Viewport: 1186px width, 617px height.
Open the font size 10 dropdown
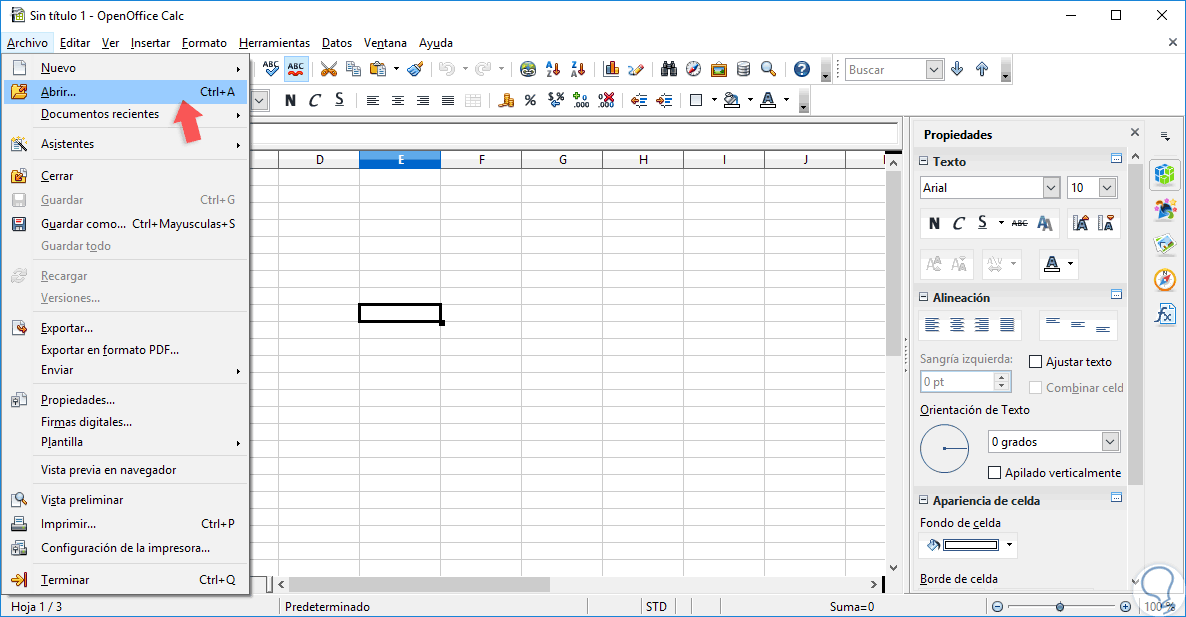pyautogui.click(x=1107, y=188)
